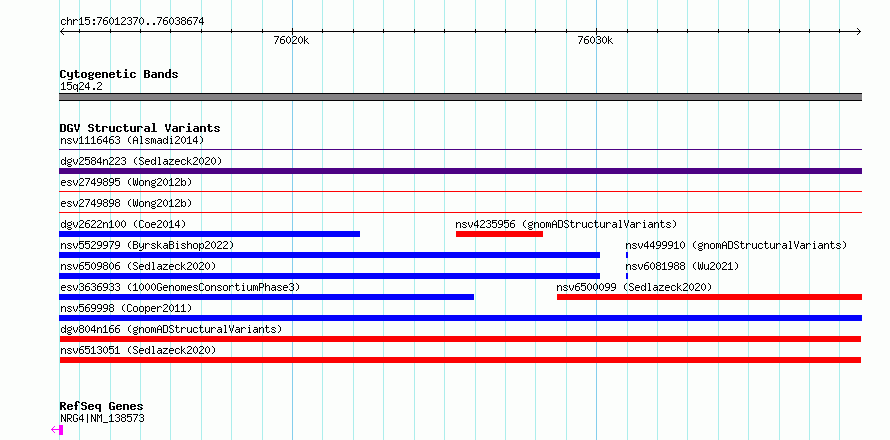The width and height of the screenshot is (890, 440).
Task: Open esv3636933 (1000GenomesConsortiumPhase3) label
Action: coord(179,287)
